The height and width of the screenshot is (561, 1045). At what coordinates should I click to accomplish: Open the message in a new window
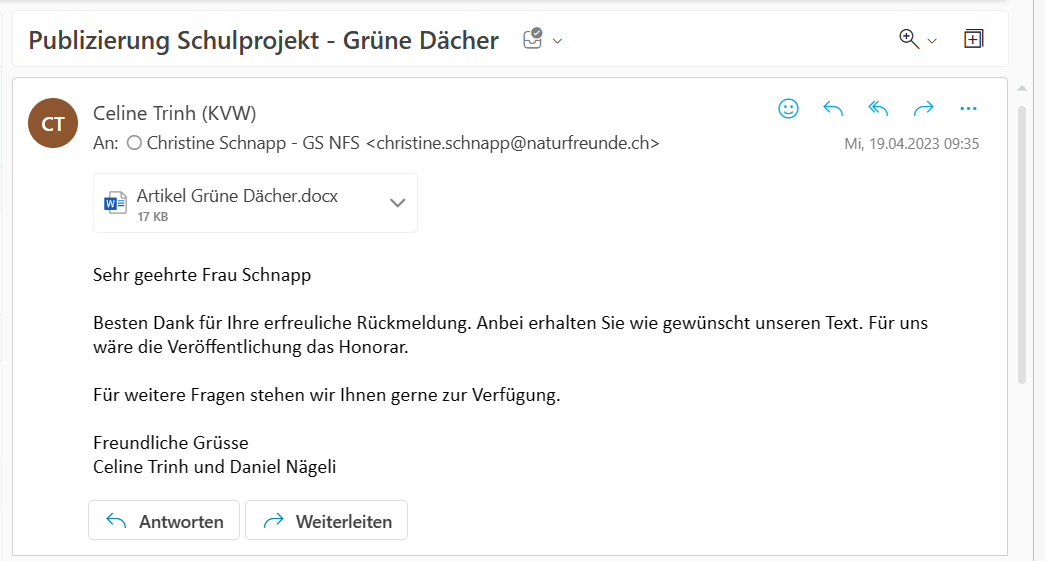click(973, 39)
